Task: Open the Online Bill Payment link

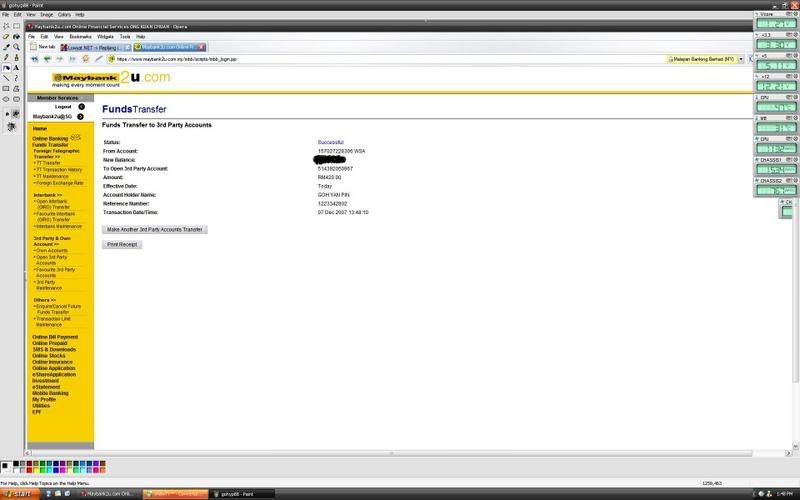Action: point(55,337)
